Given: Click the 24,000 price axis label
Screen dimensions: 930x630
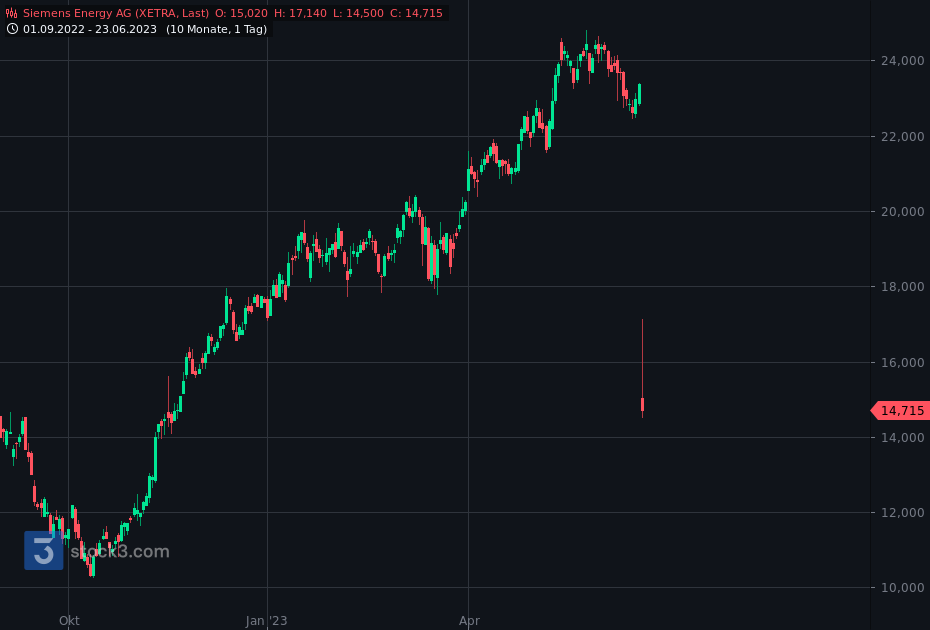Looking at the screenshot, I should (902, 61).
